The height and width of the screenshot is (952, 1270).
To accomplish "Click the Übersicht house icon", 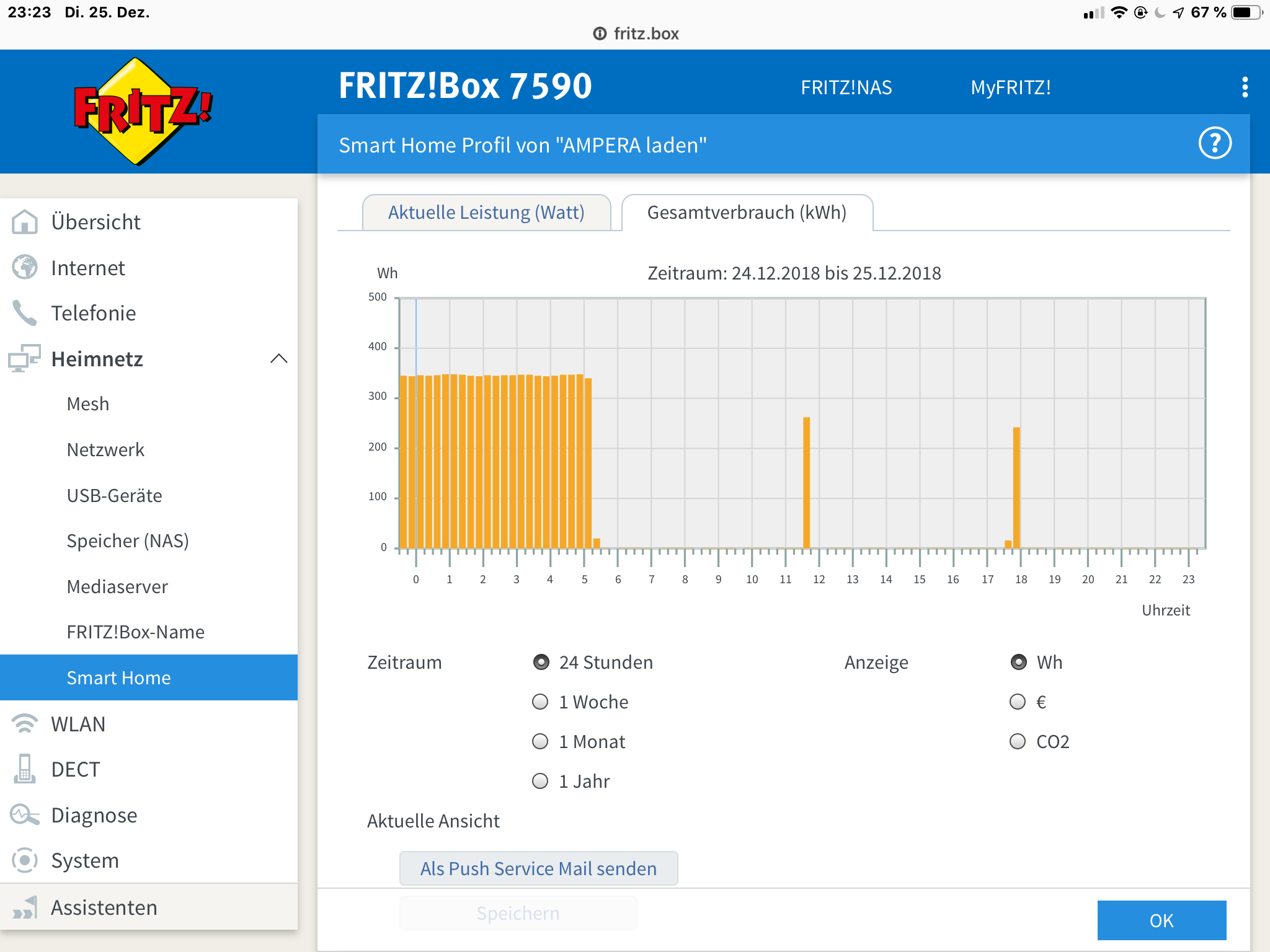I will [25, 222].
